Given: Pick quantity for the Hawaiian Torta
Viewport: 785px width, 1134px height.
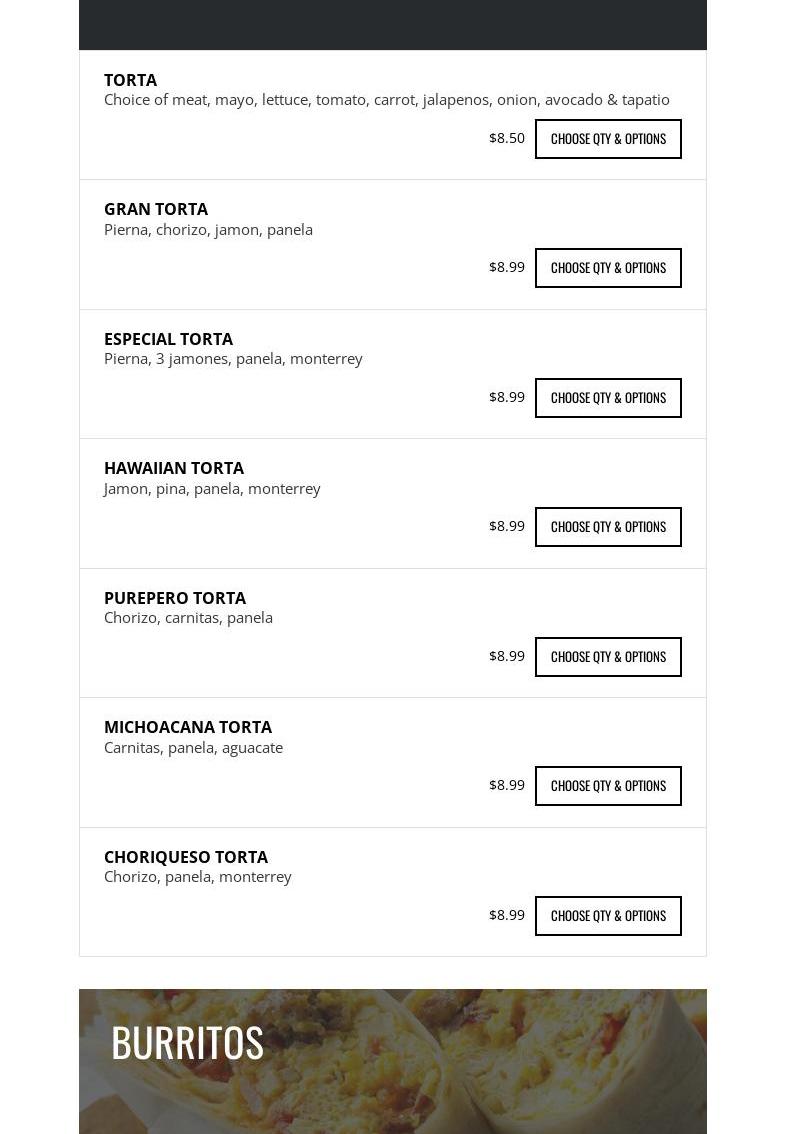Looking at the screenshot, I should point(608,527).
